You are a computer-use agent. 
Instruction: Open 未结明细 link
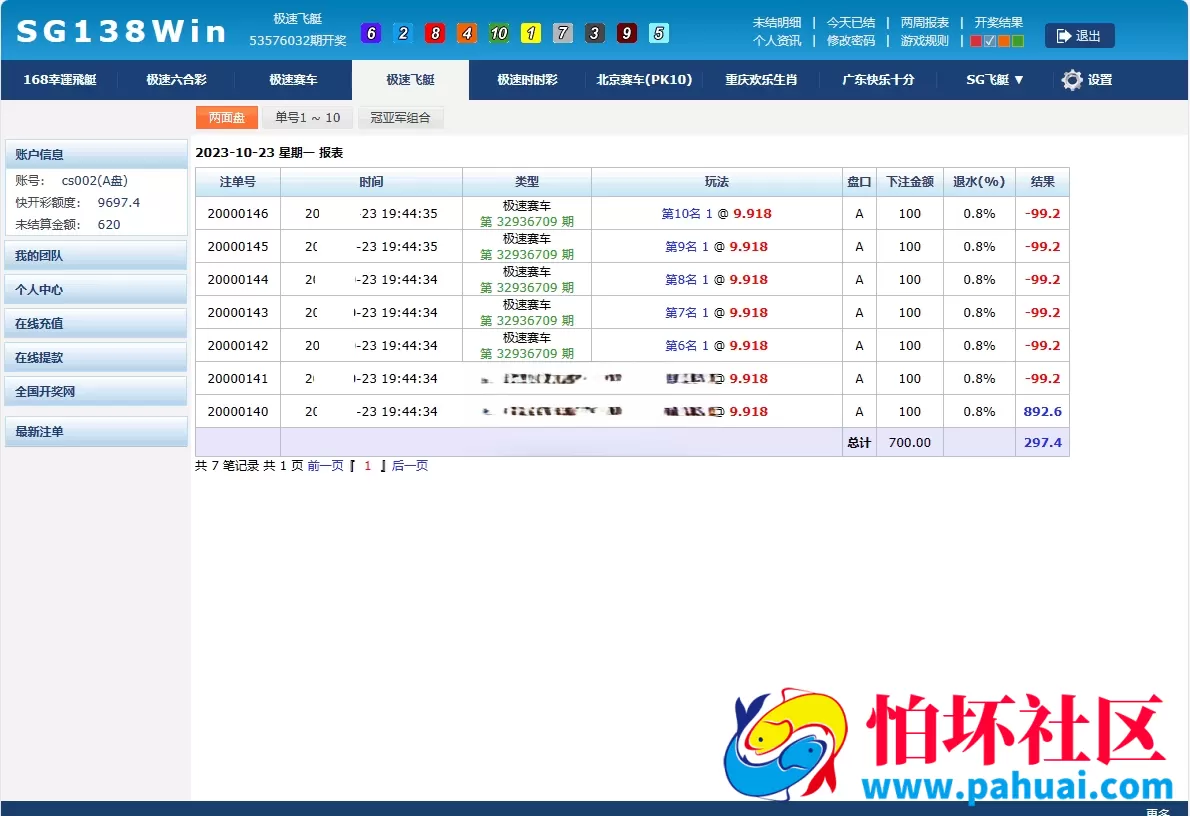tap(776, 23)
